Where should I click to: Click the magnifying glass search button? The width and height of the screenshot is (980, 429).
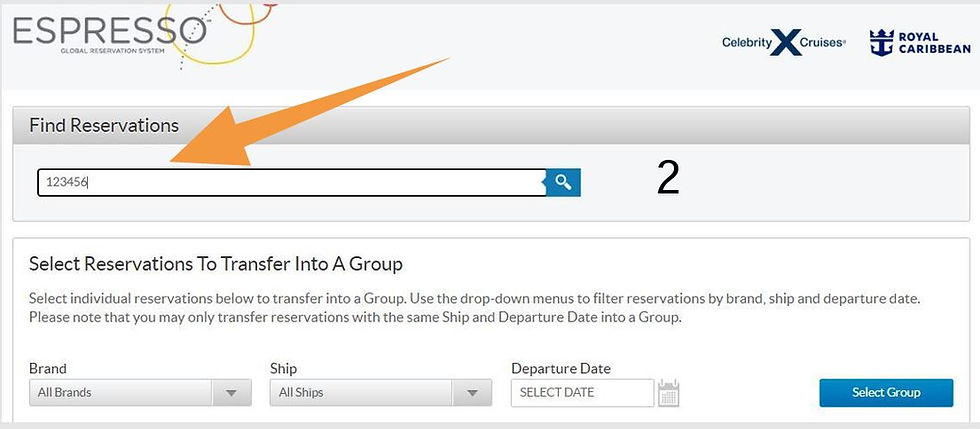564,182
